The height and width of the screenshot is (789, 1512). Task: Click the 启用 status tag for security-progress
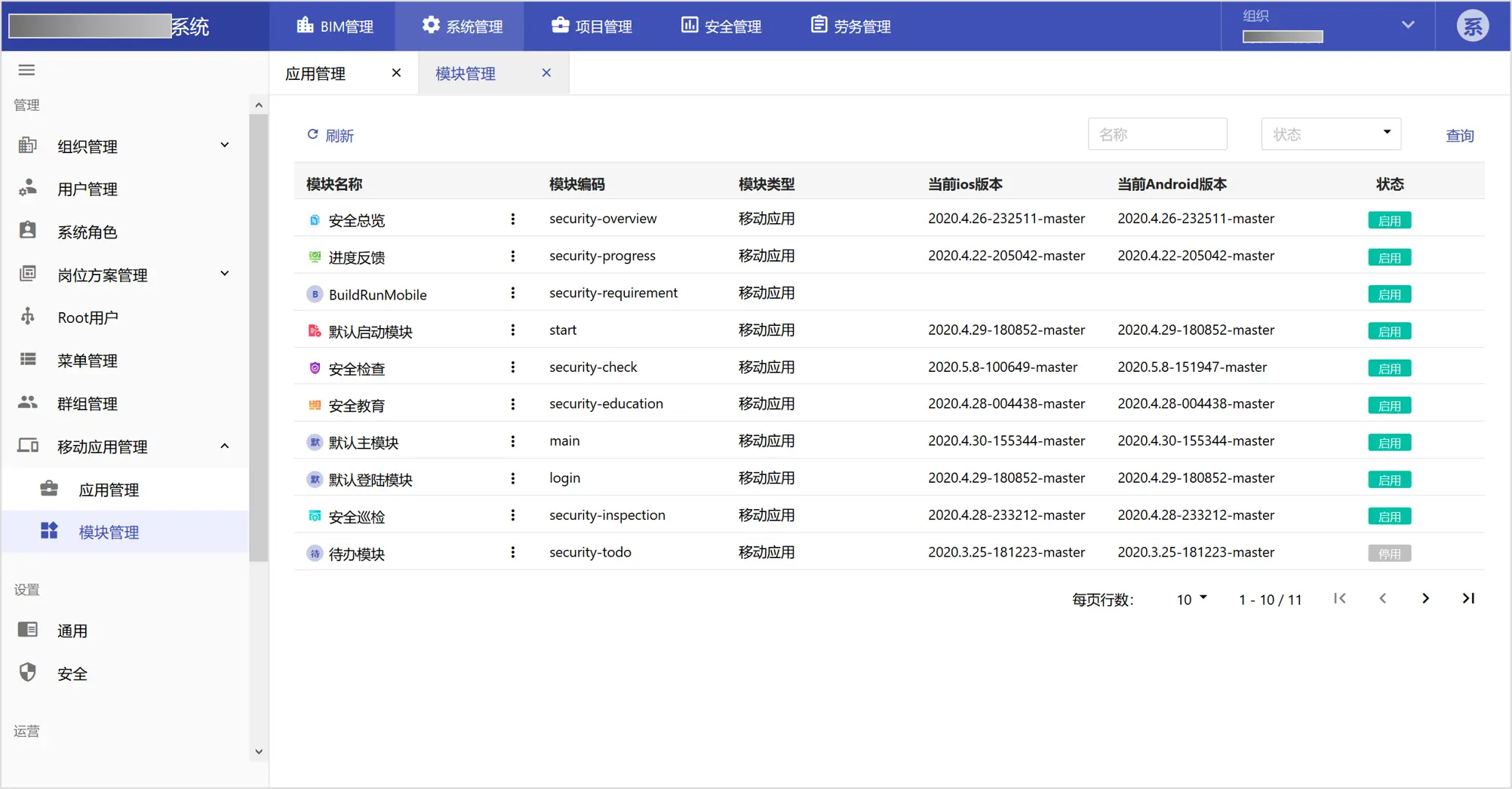(1389, 257)
